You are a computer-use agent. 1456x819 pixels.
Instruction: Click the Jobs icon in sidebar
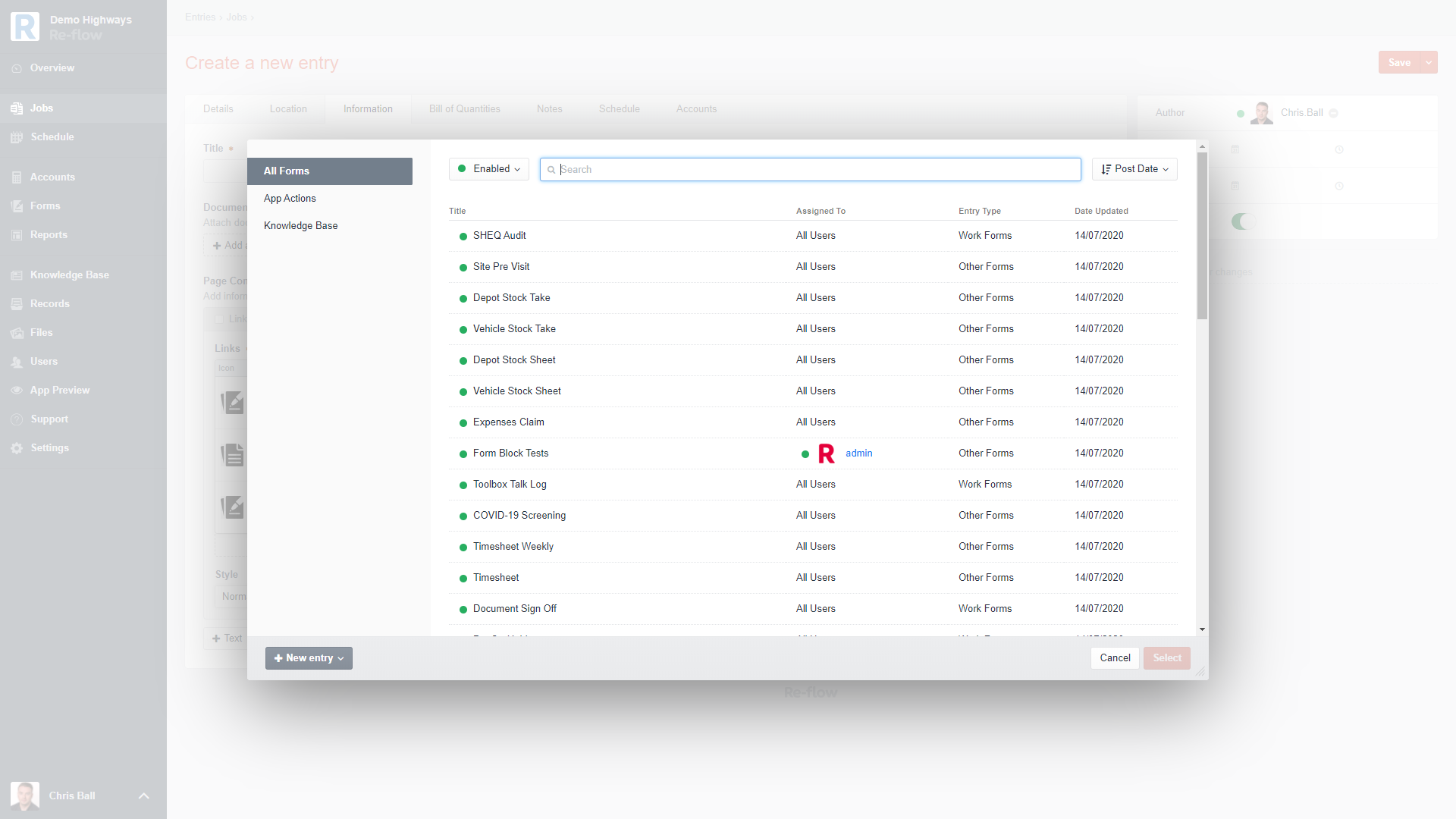click(17, 108)
